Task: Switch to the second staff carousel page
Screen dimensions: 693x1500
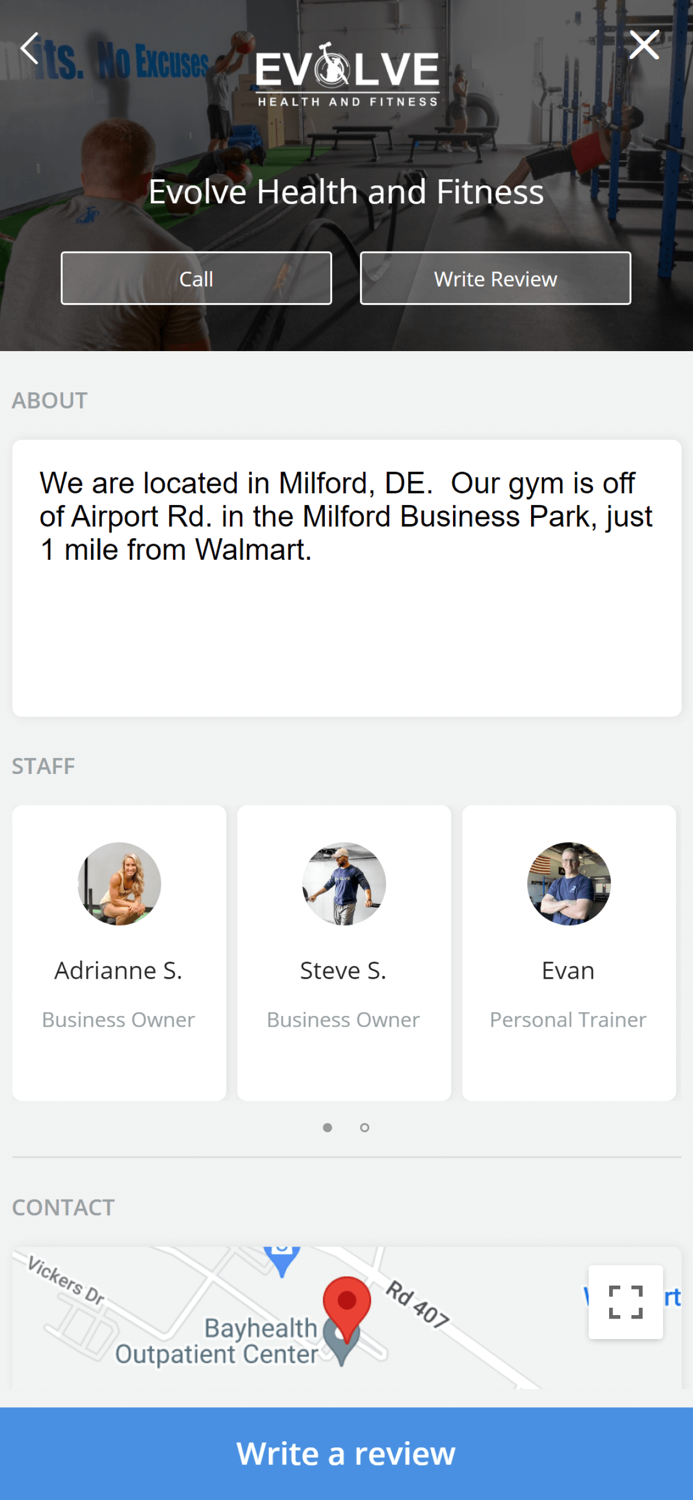Action: tap(364, 1127)
